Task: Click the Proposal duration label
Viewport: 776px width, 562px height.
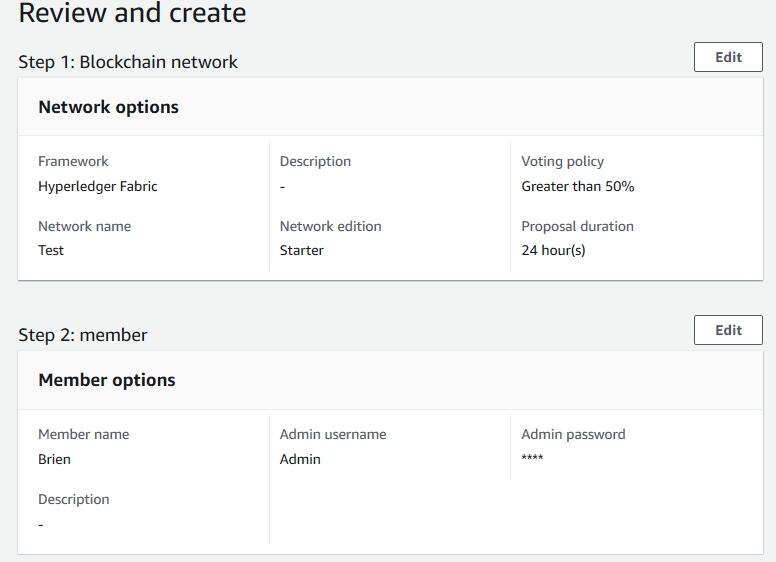Action: click(x=577, y=226)
